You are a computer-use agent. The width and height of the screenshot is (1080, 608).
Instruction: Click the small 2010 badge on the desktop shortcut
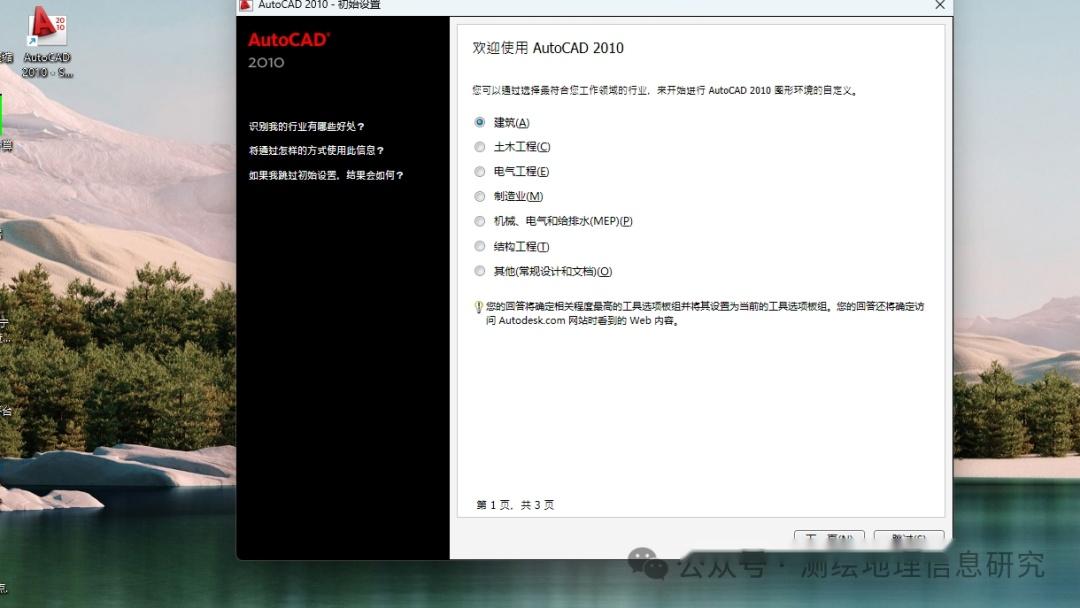tap(60, 23)
